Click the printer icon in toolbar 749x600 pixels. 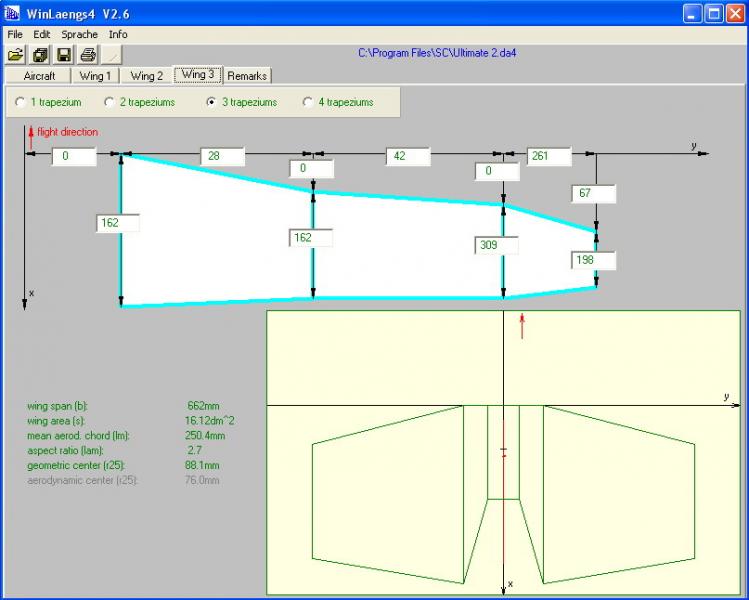(x=88, y=54)
